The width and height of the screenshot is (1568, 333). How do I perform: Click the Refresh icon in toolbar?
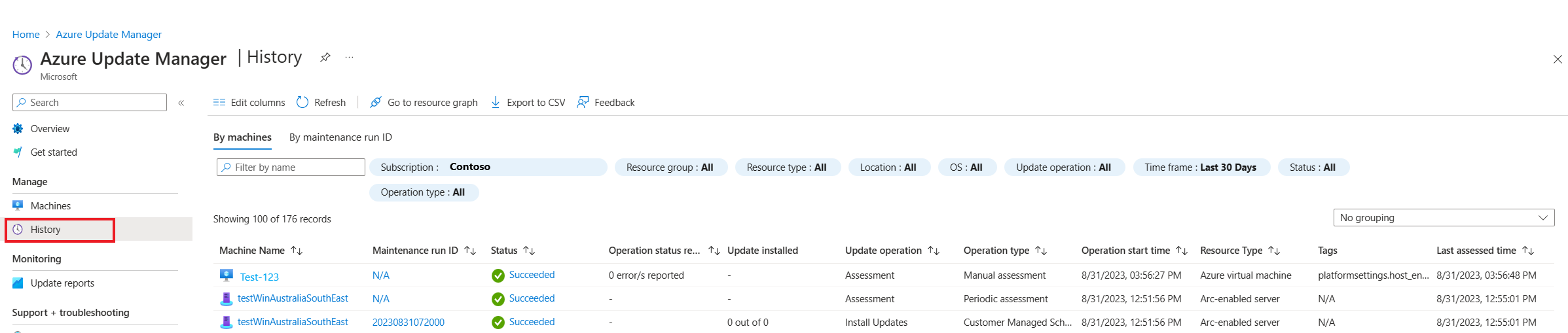[302, 103]
